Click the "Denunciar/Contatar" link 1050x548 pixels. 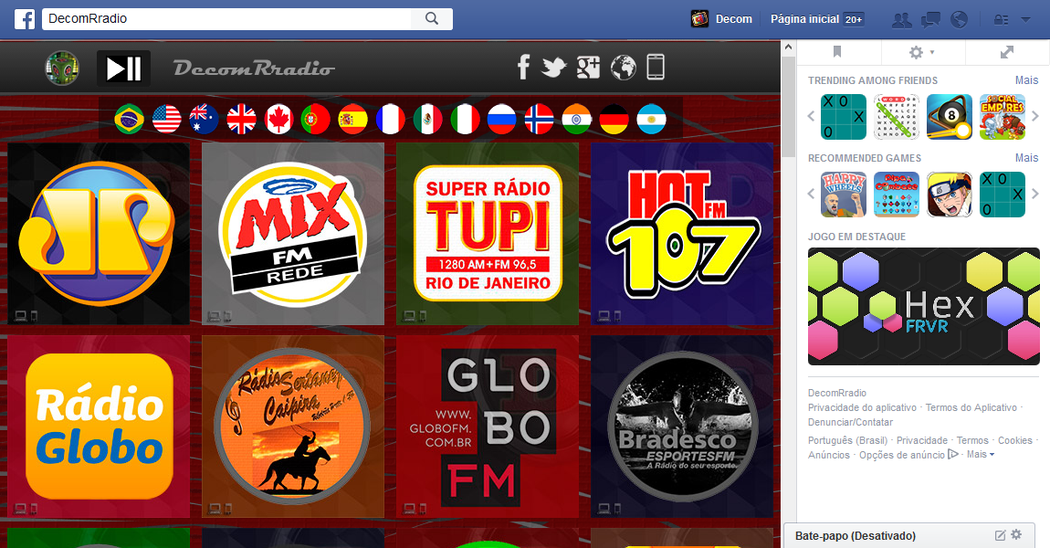point(850,422)
